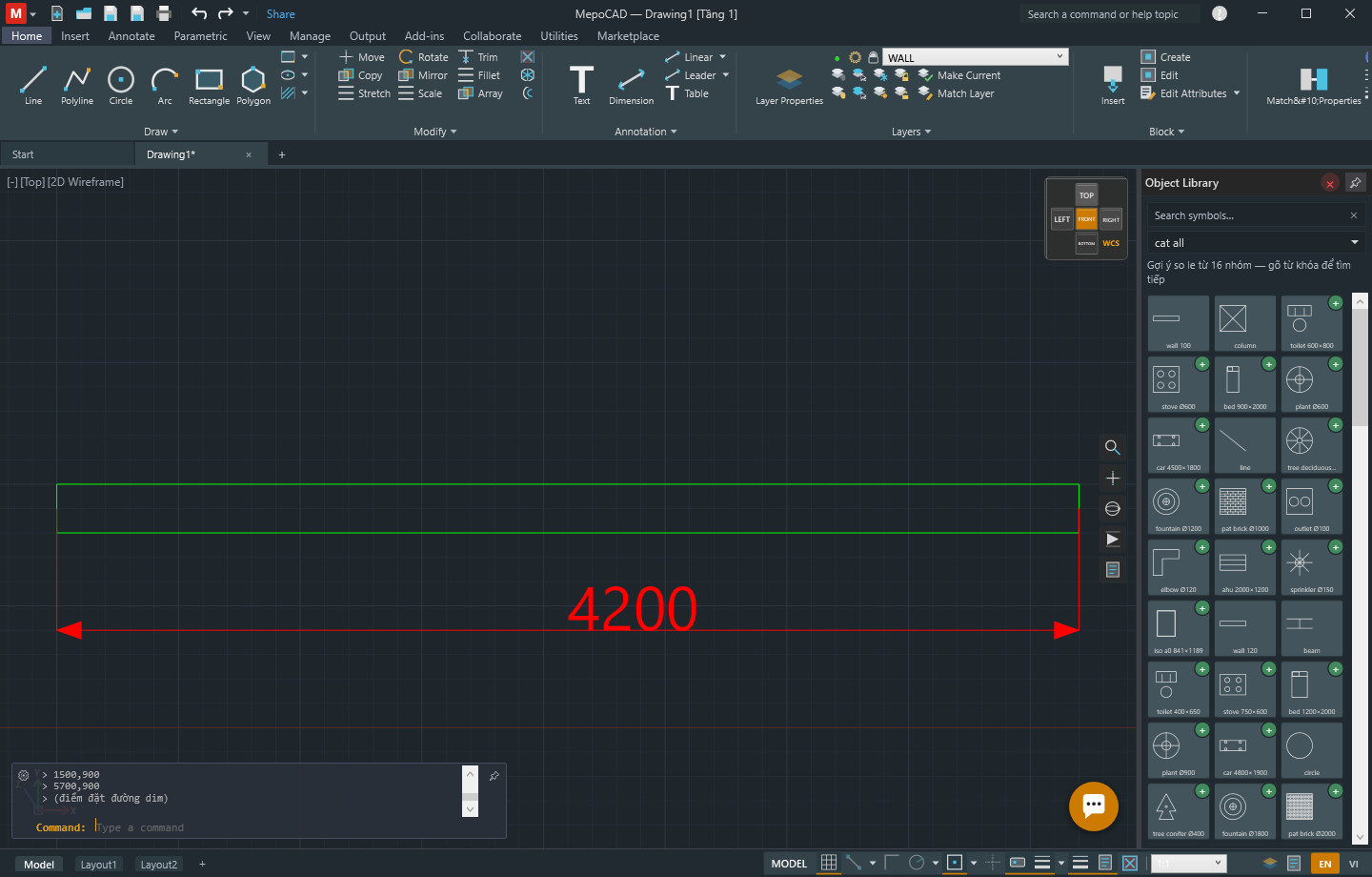The image size is (1372, 877).
Task: Activate the Dimension tool
Action: coord(632,85)
